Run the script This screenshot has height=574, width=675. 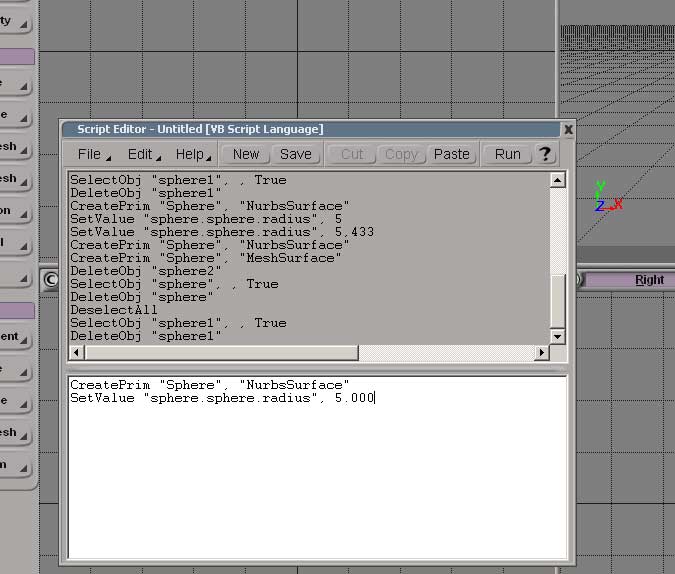[507, 154]
